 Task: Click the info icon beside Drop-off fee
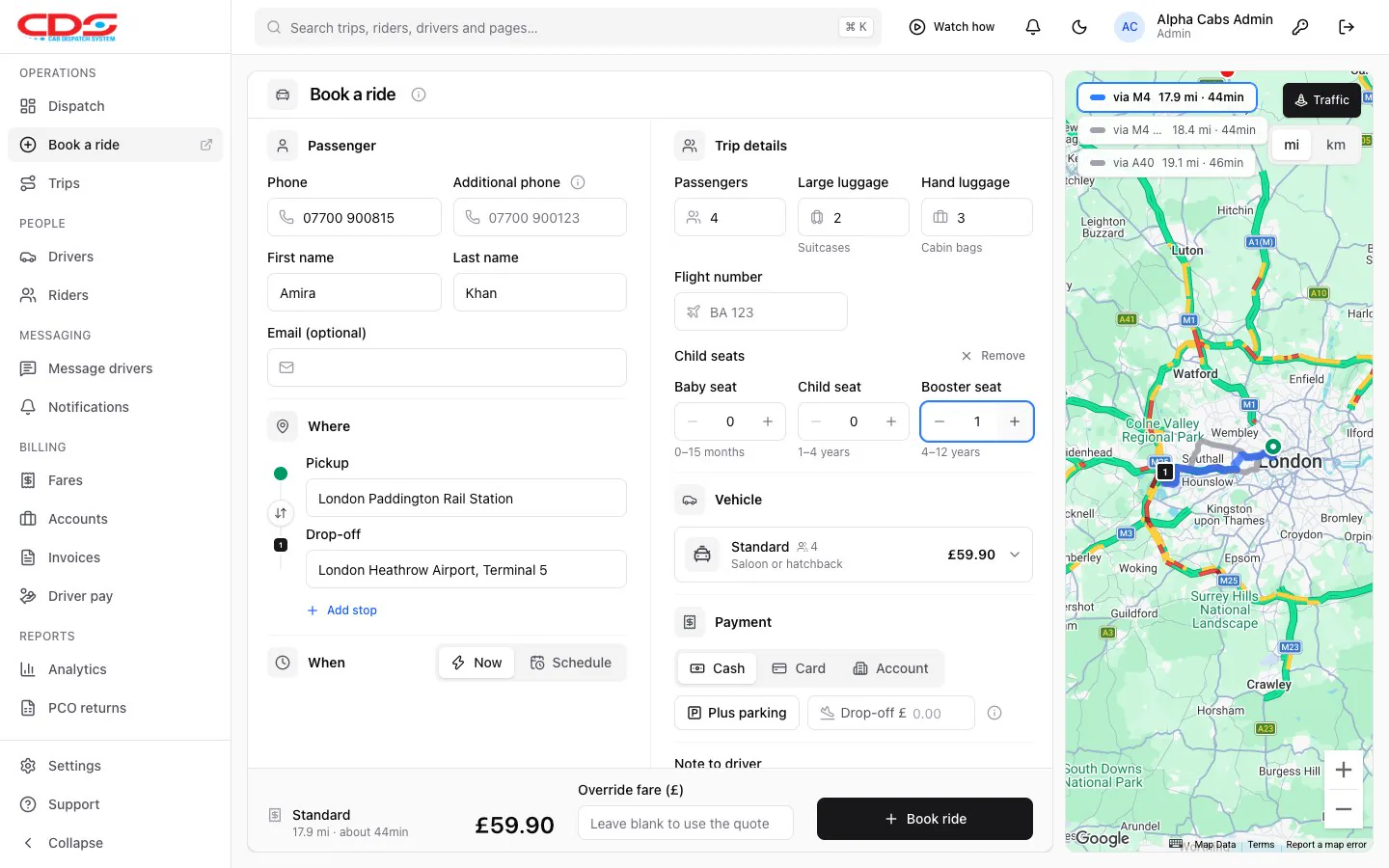994,713
